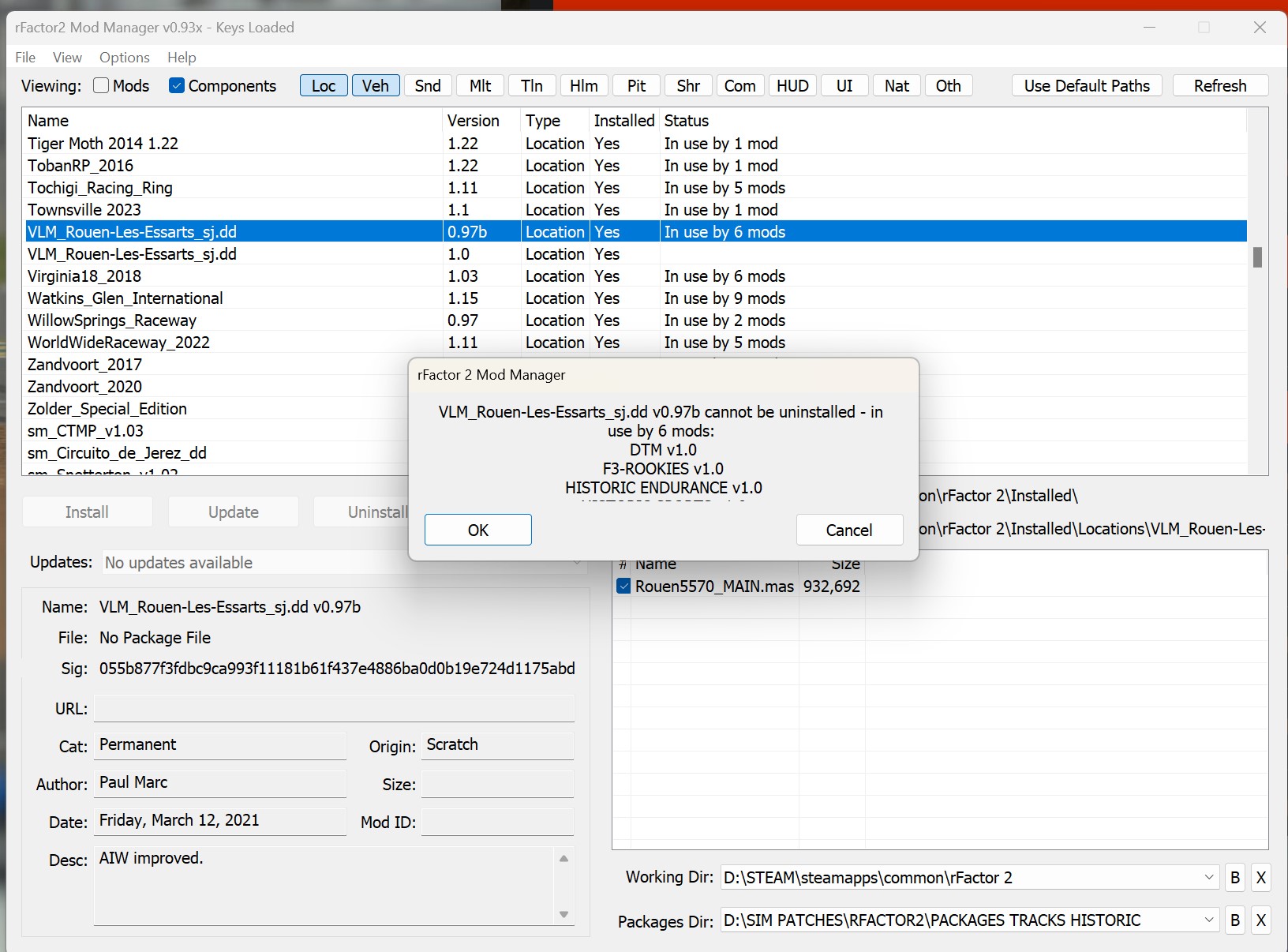
Task: Toggle the Pit filter button
Action: pyautogui.click(x=636, y=85)
